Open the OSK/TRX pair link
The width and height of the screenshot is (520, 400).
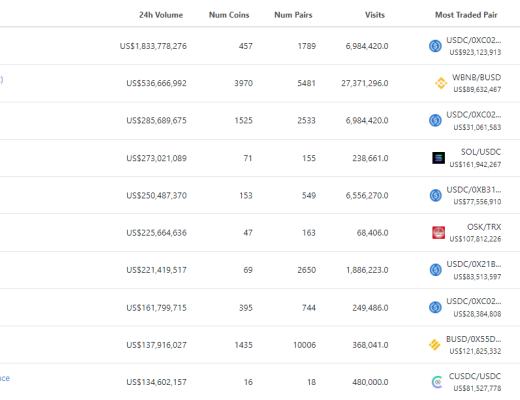pyautogui.click(x=484, y=227)
